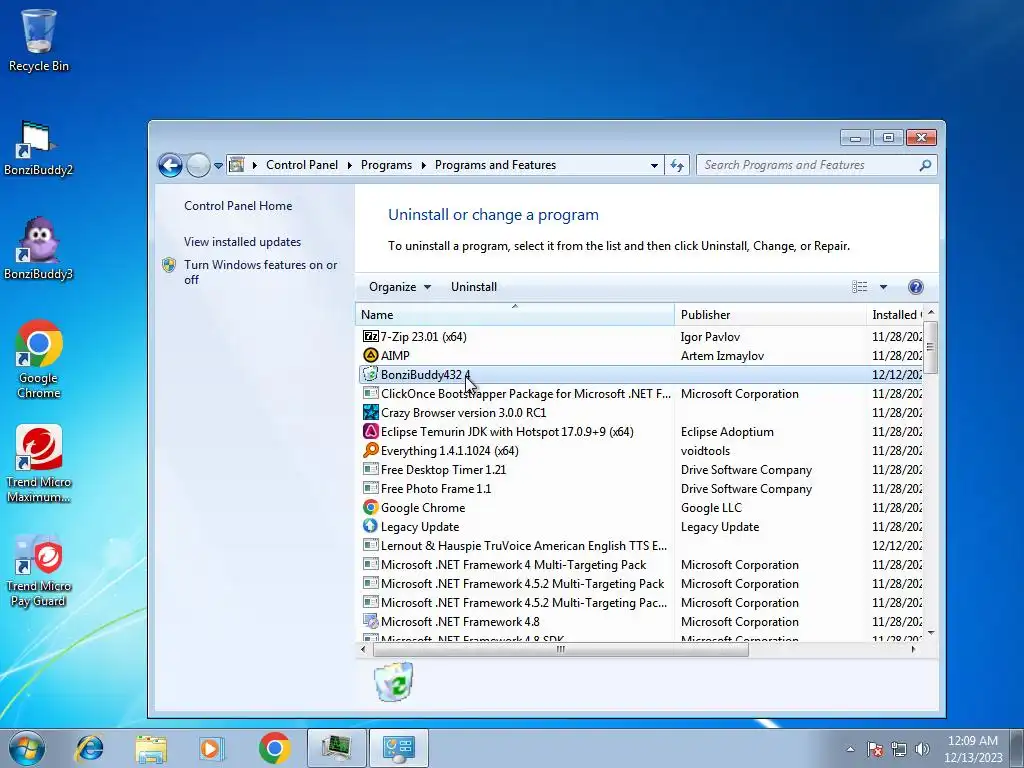Go to Control Panel breadcrumb
Image resolution: width=1024 pixels, height=768 pixels.
[x=302, y=165]
